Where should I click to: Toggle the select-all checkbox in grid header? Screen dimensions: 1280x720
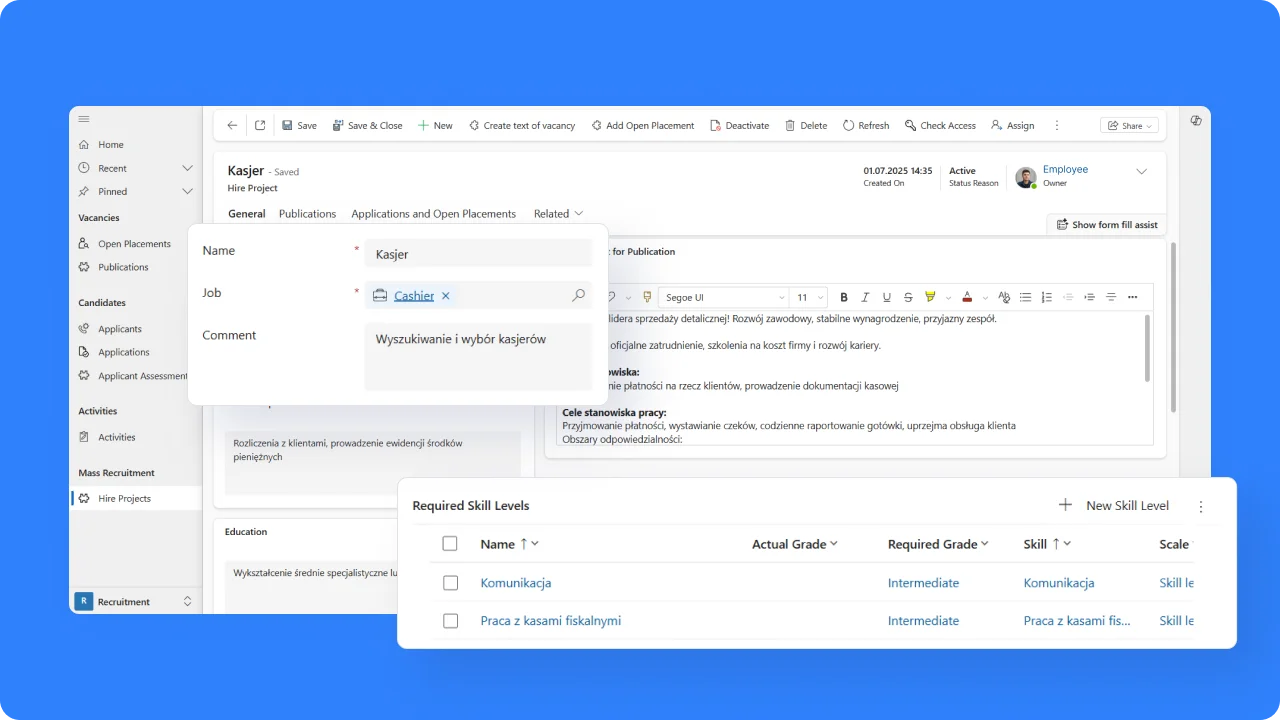click(450, 544)
